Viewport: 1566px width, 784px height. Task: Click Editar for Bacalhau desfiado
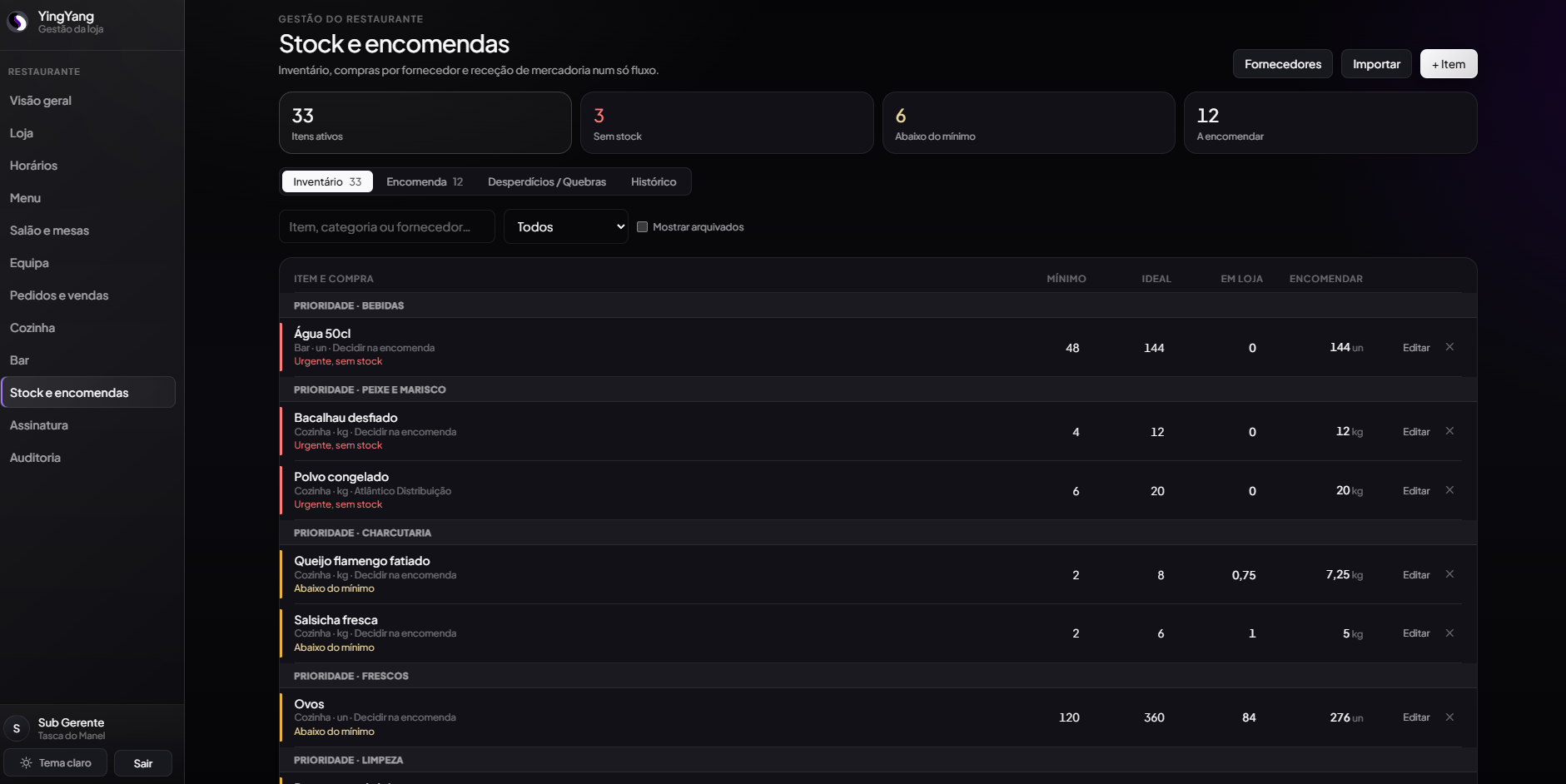coord(1416,432)
